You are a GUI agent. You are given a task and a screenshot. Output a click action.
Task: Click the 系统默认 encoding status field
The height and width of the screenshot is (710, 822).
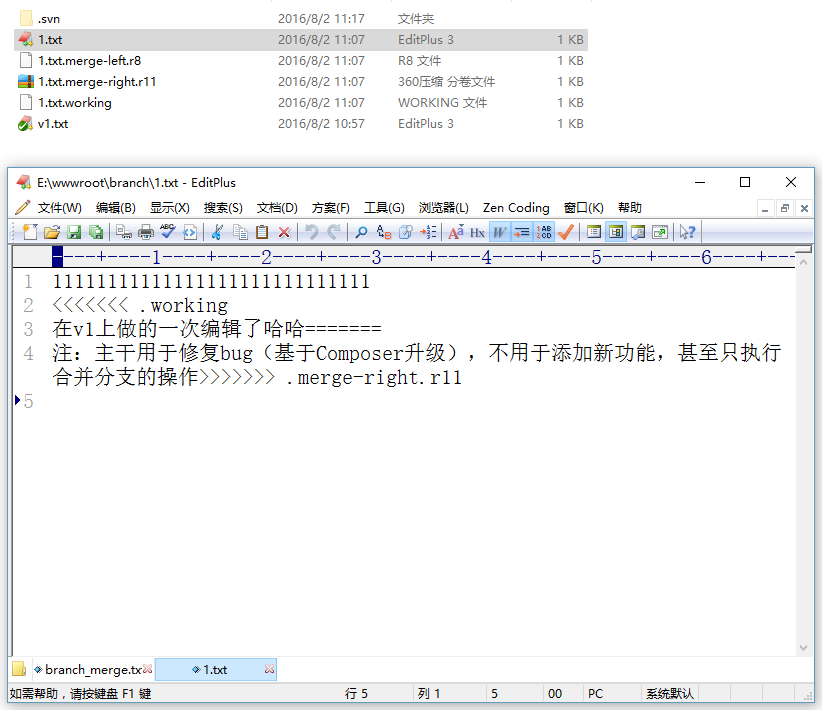[670, 694]
